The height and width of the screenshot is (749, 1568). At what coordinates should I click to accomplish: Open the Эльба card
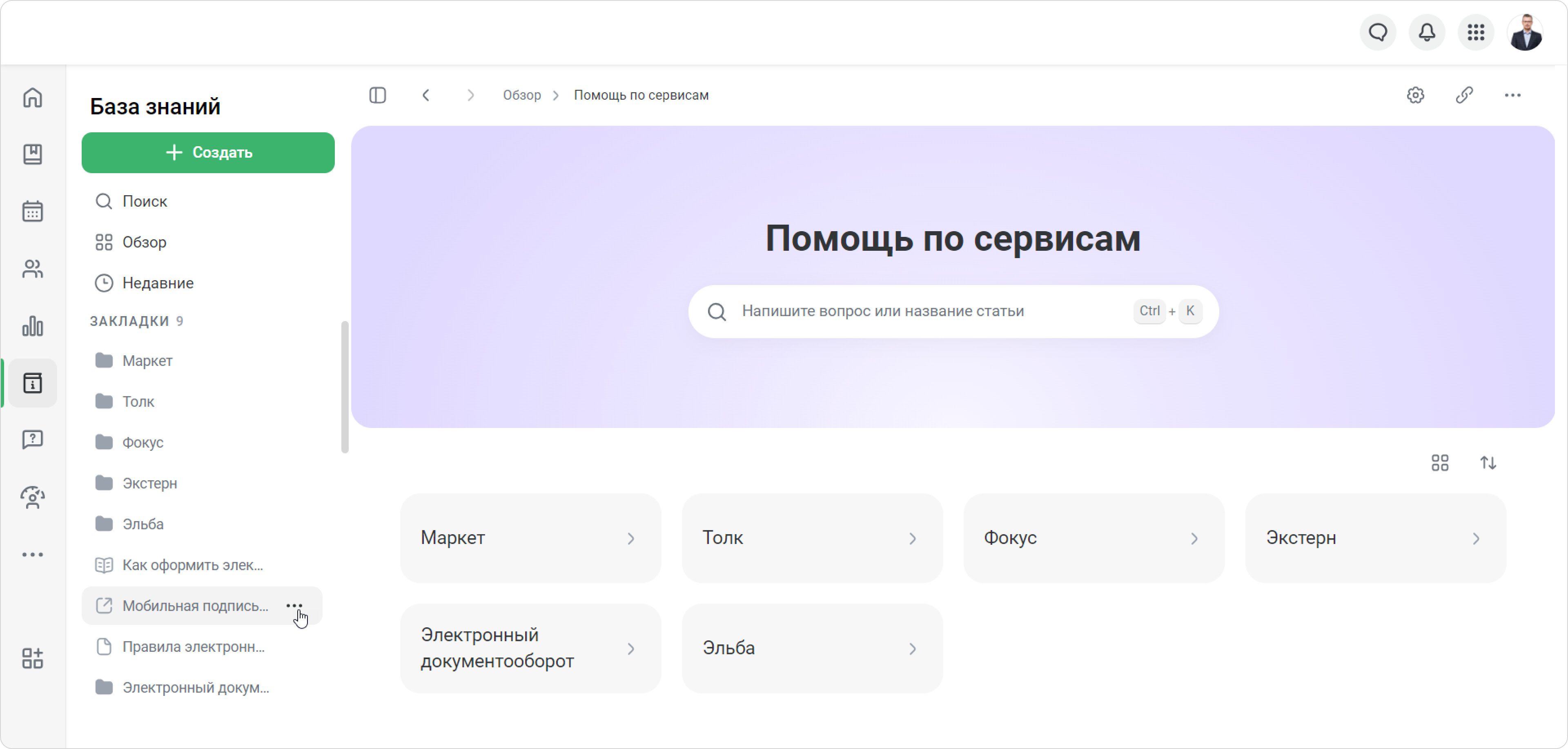[x=812, y=648]
